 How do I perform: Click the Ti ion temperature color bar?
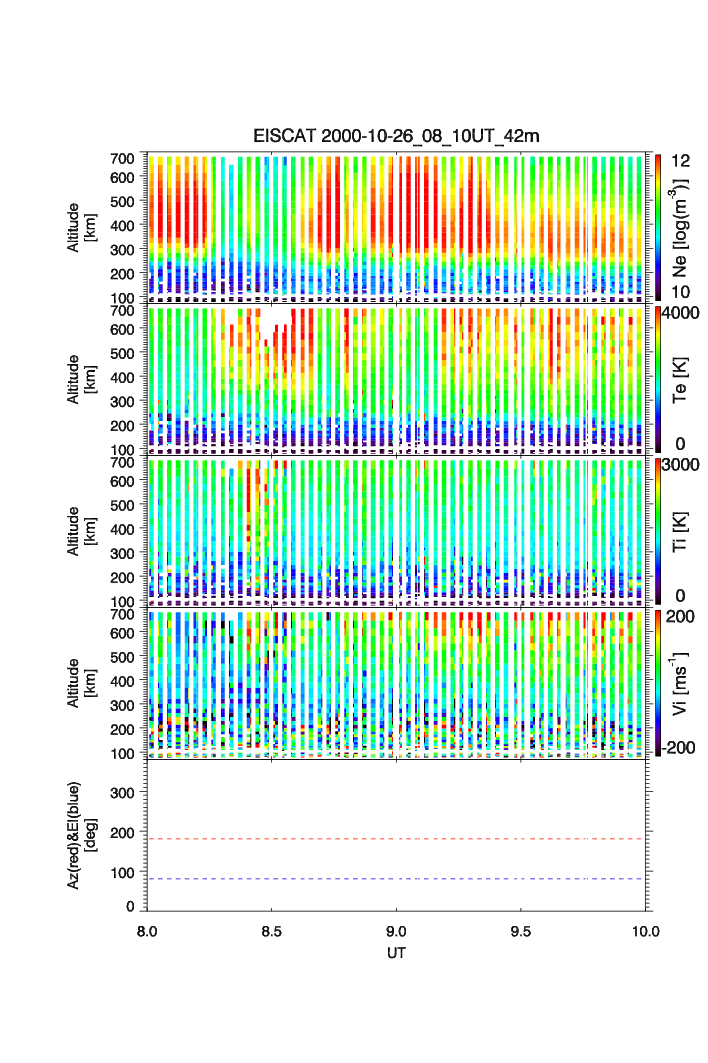coord(659,532)
